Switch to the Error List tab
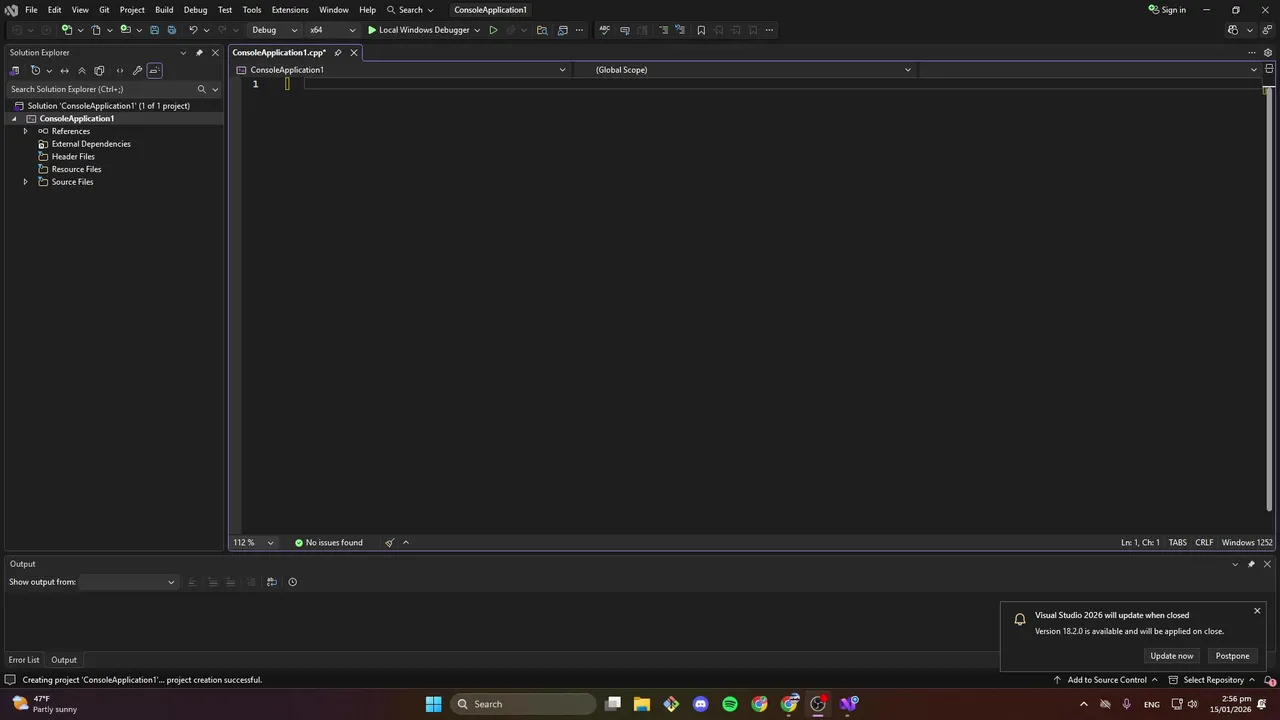Image resolution: width=1280 pixels, height=720 pixels. [24, 660]
